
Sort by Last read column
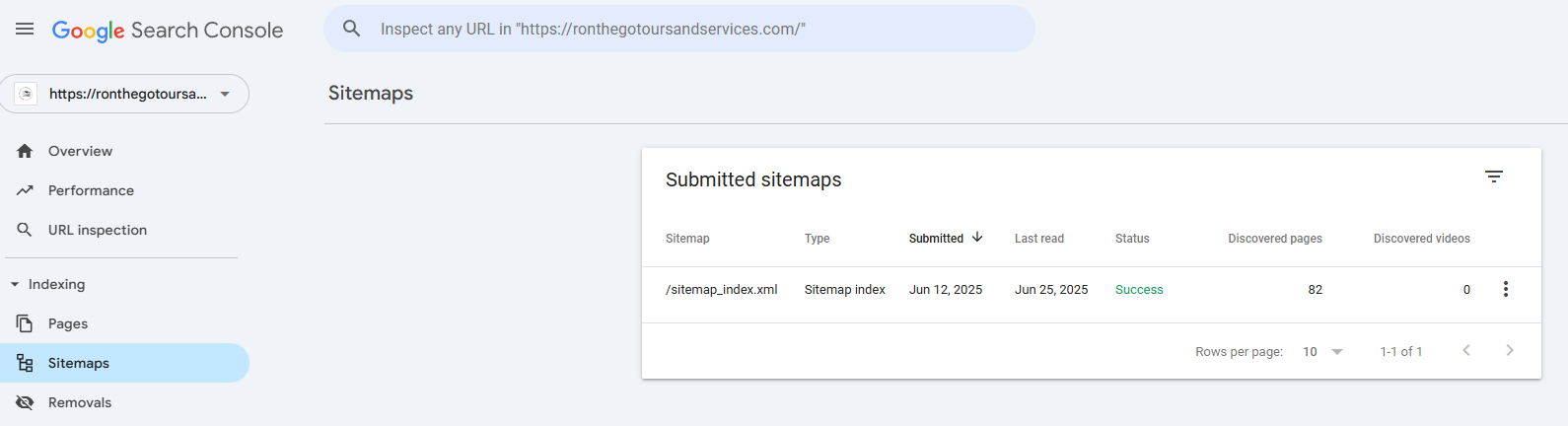click(x=1039, y=239)
